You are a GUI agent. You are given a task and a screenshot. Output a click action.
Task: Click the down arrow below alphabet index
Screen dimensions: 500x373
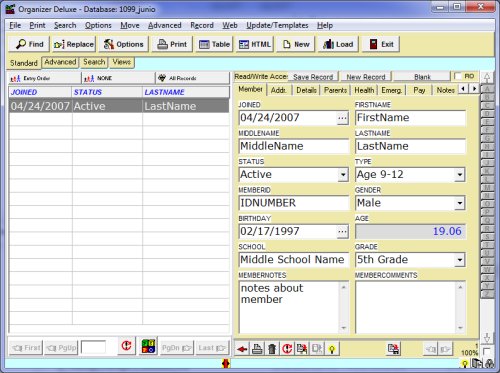(x=487, y=338)
